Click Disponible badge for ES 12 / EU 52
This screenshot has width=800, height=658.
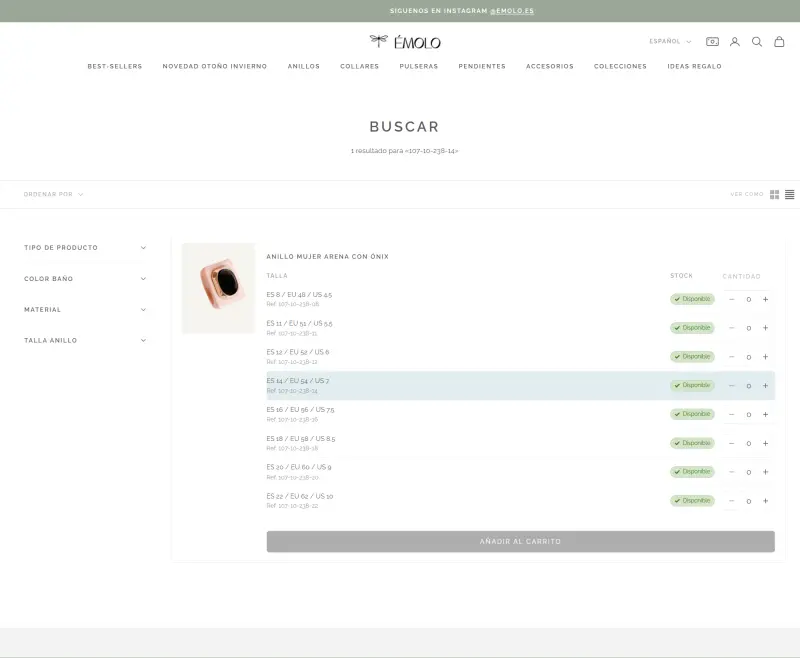(692, 357)
